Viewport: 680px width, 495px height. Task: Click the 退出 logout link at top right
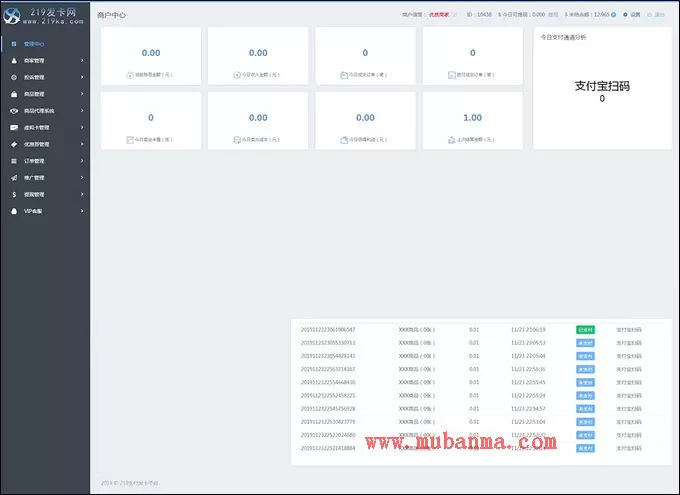click(659, 15)
